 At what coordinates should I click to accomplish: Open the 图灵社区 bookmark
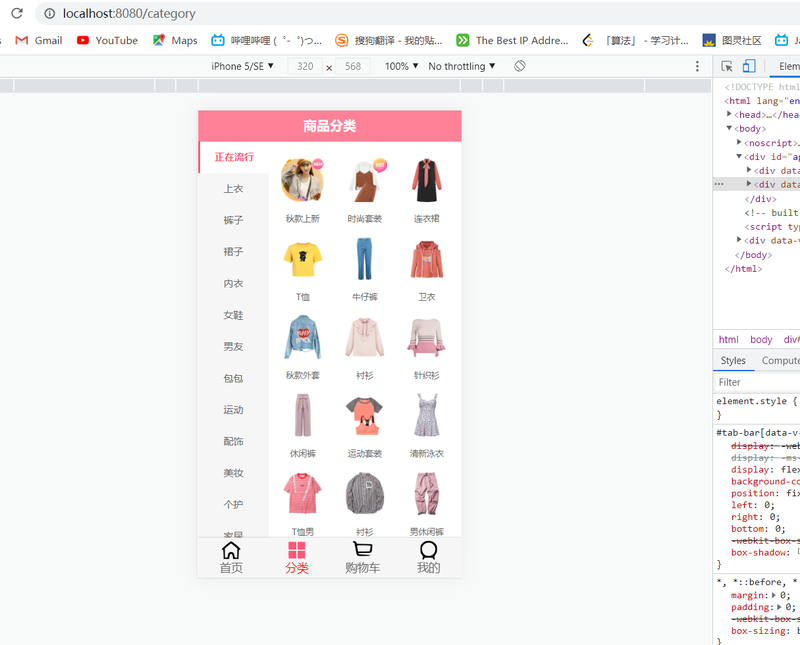732,40
